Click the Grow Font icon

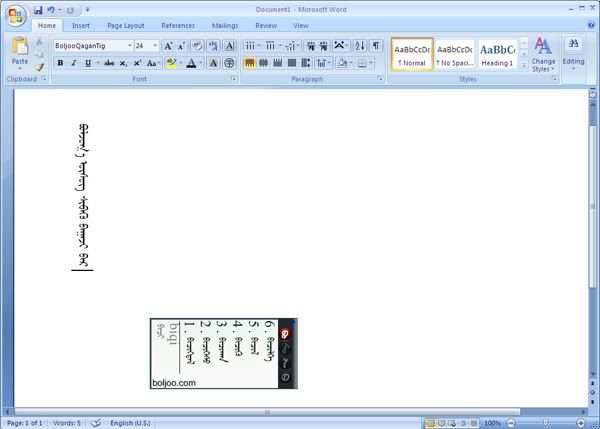point(168,46)
